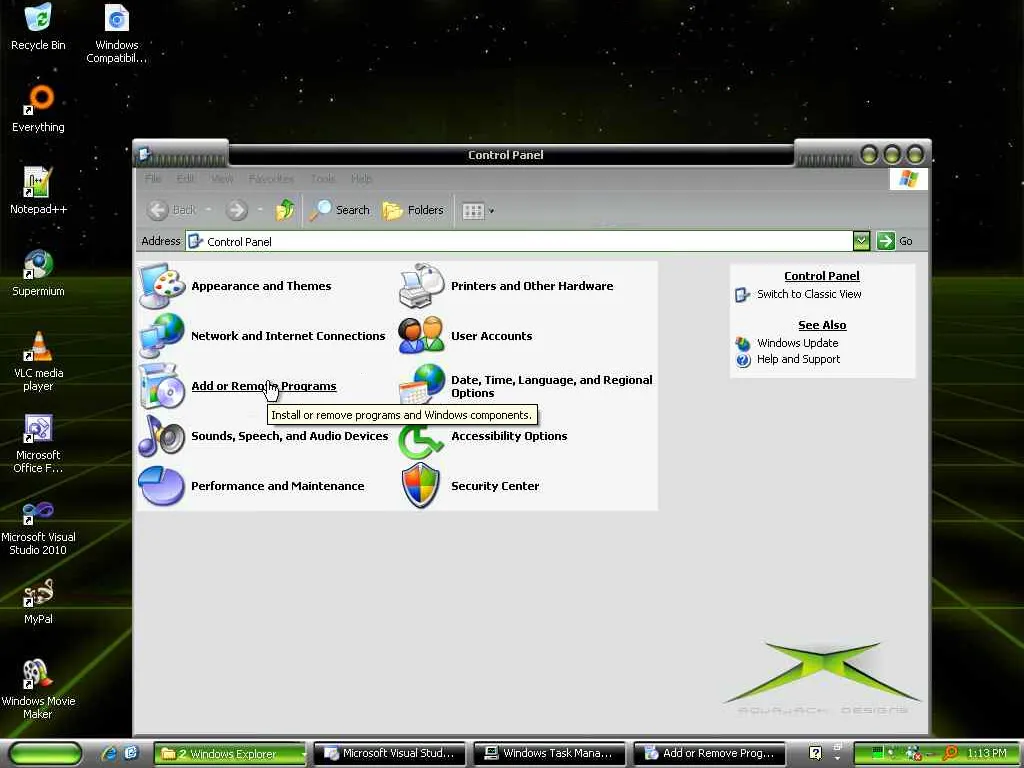
Task: Open the Security Center shield icon
Action: (421, 485)
